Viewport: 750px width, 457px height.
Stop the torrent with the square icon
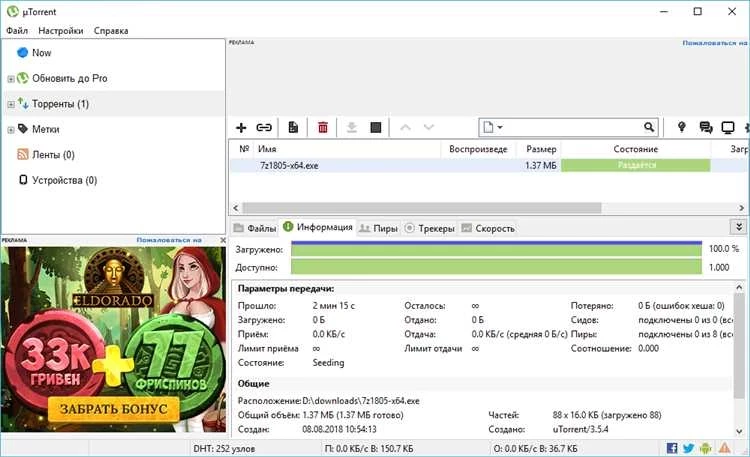point(376,127)
